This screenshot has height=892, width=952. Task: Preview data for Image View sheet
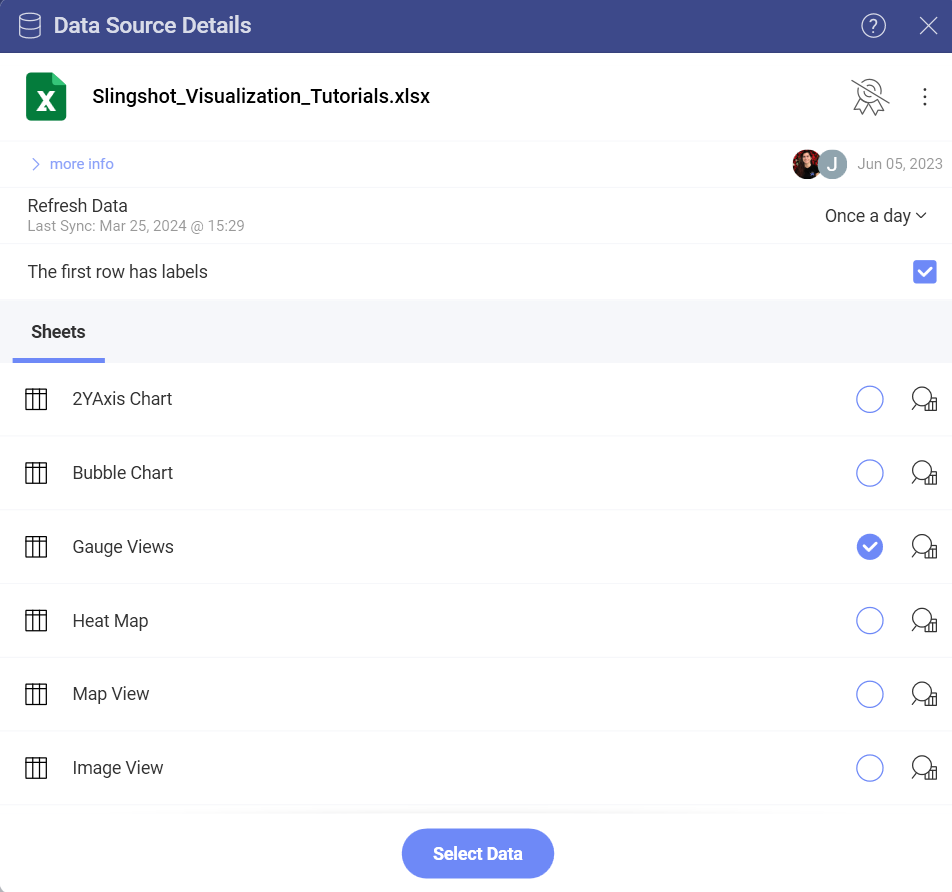pyautogui.click(x=924, y=768)
